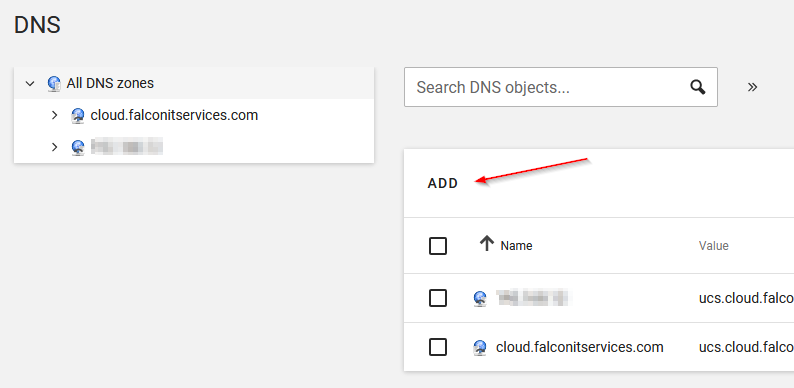Select All DNS zones in the tree
Image resolution: width=794 pixels, height=388 pixels.
(x=110, y=83)
